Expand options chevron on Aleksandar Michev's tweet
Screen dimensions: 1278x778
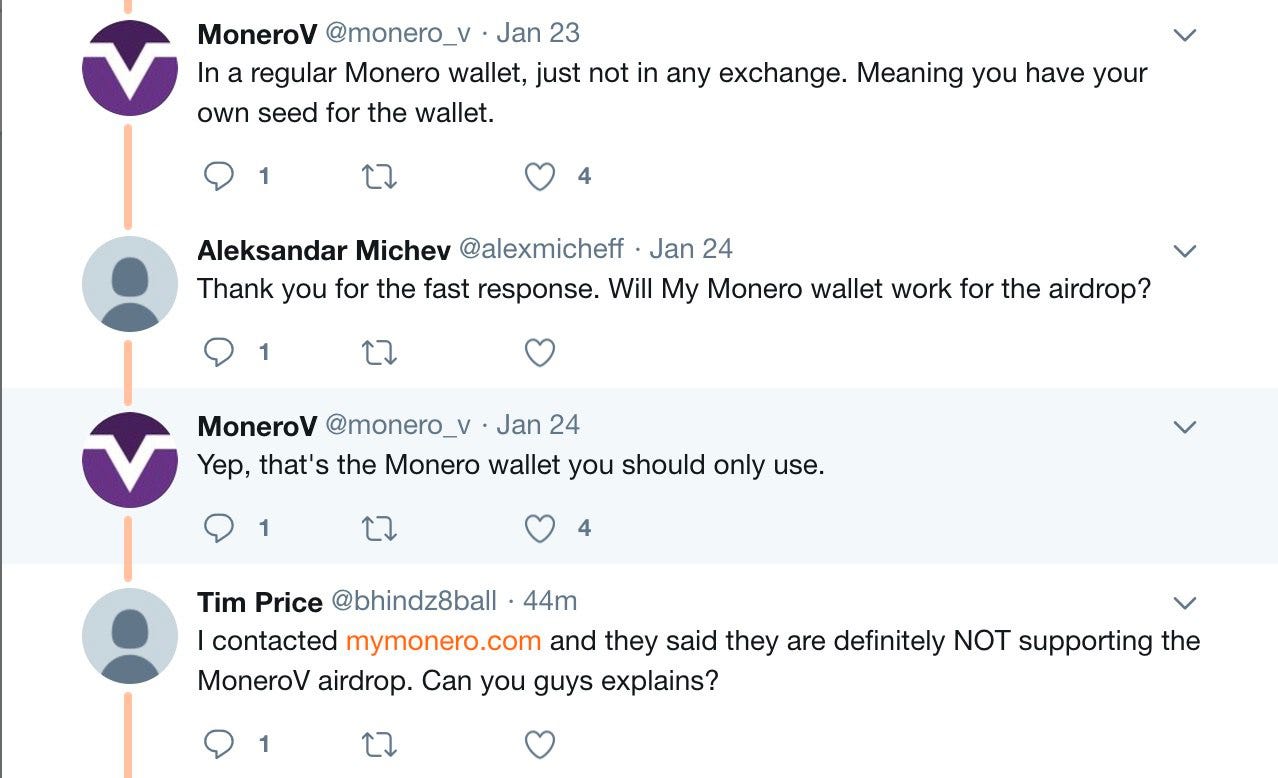tap(1184, 251)
